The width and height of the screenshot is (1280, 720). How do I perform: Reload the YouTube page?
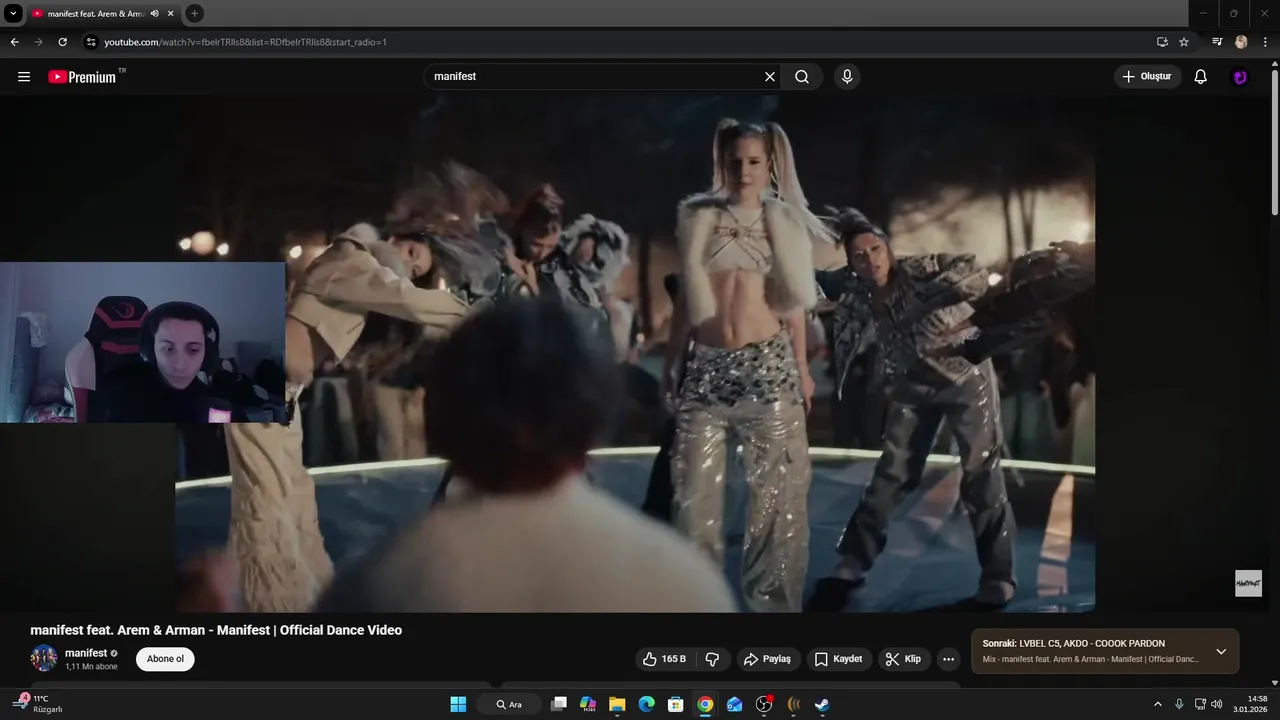click(x=62, y=42)
